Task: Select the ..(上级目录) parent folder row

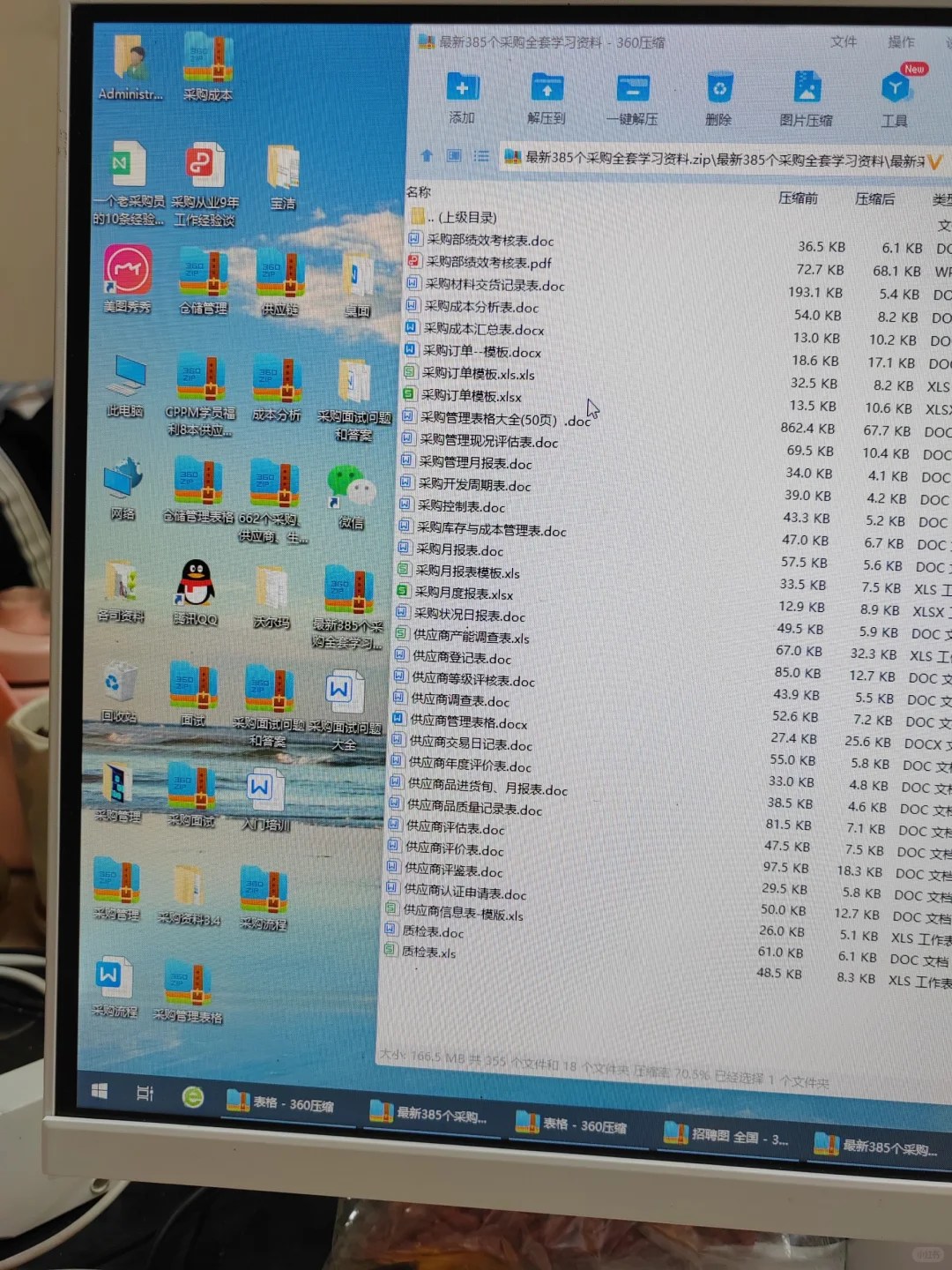Action: pos(454,217)
